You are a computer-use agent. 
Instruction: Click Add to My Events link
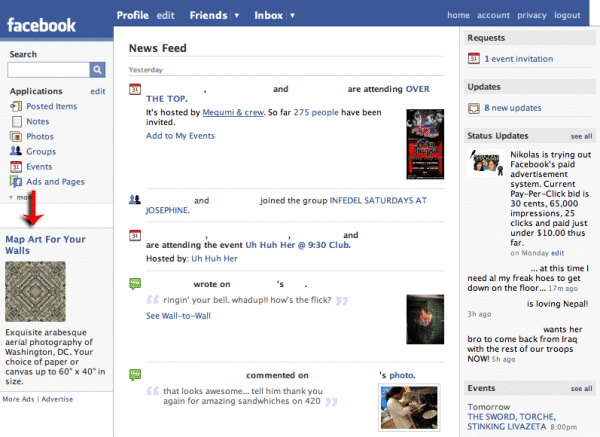pos(180,135)
